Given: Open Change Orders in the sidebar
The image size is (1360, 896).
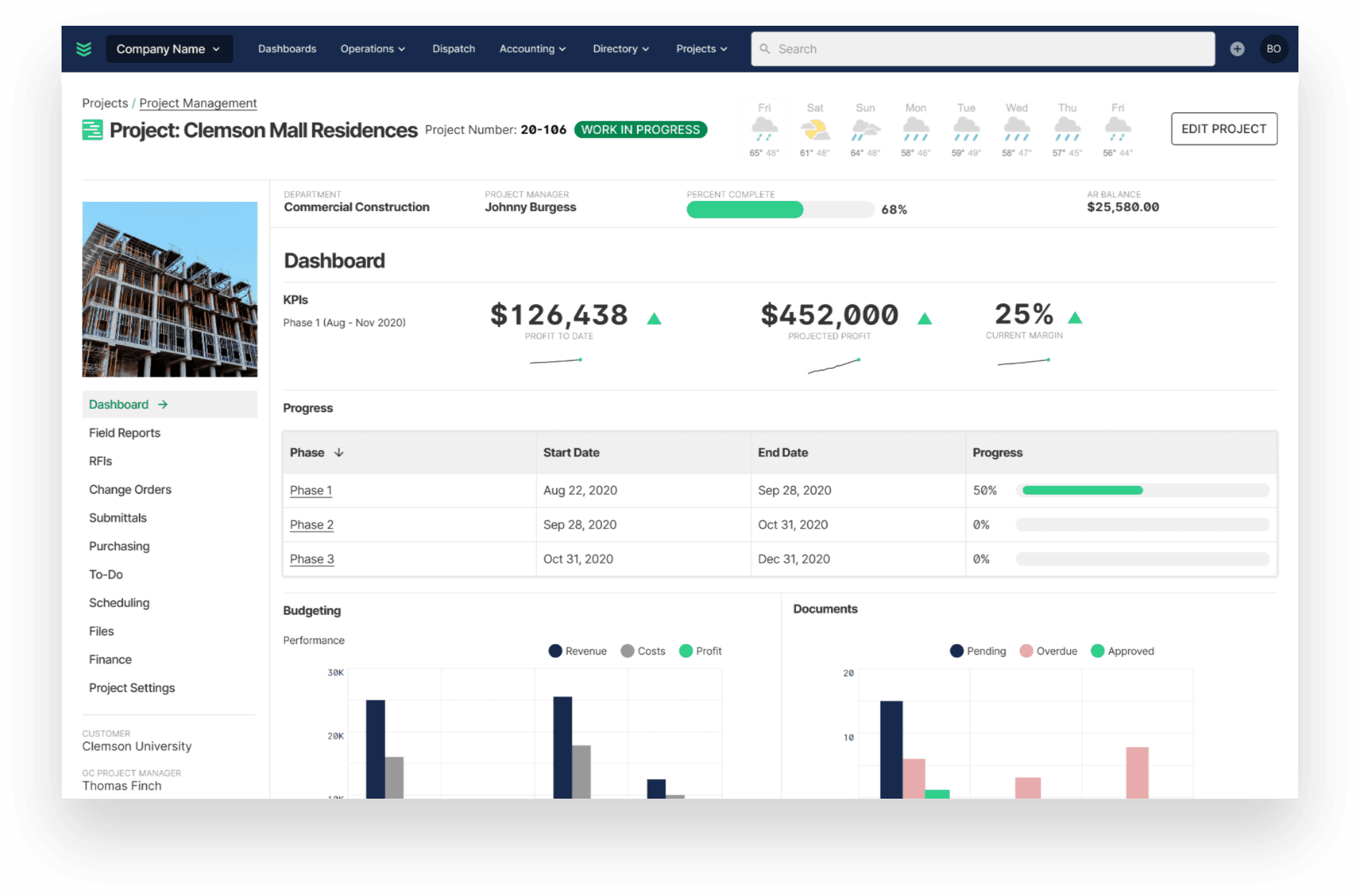Looking at the screenshot, I should pos(130,490).
